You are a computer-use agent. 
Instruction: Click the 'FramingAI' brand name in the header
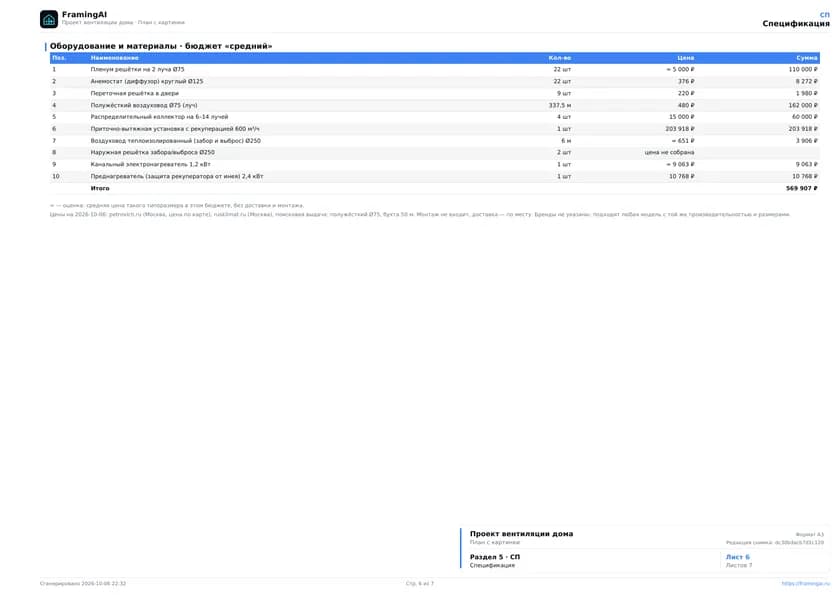(84, 14)
